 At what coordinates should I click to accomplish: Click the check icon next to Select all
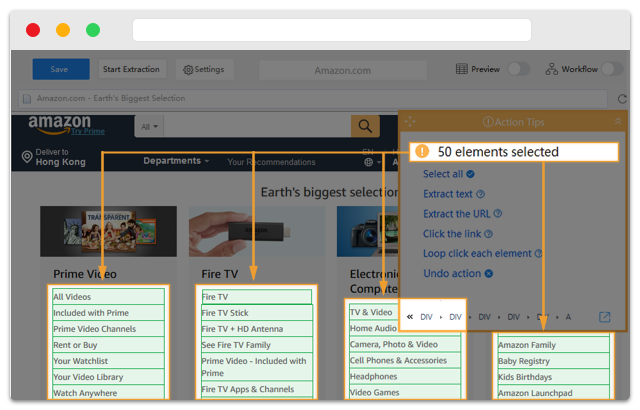pos(470,174)
